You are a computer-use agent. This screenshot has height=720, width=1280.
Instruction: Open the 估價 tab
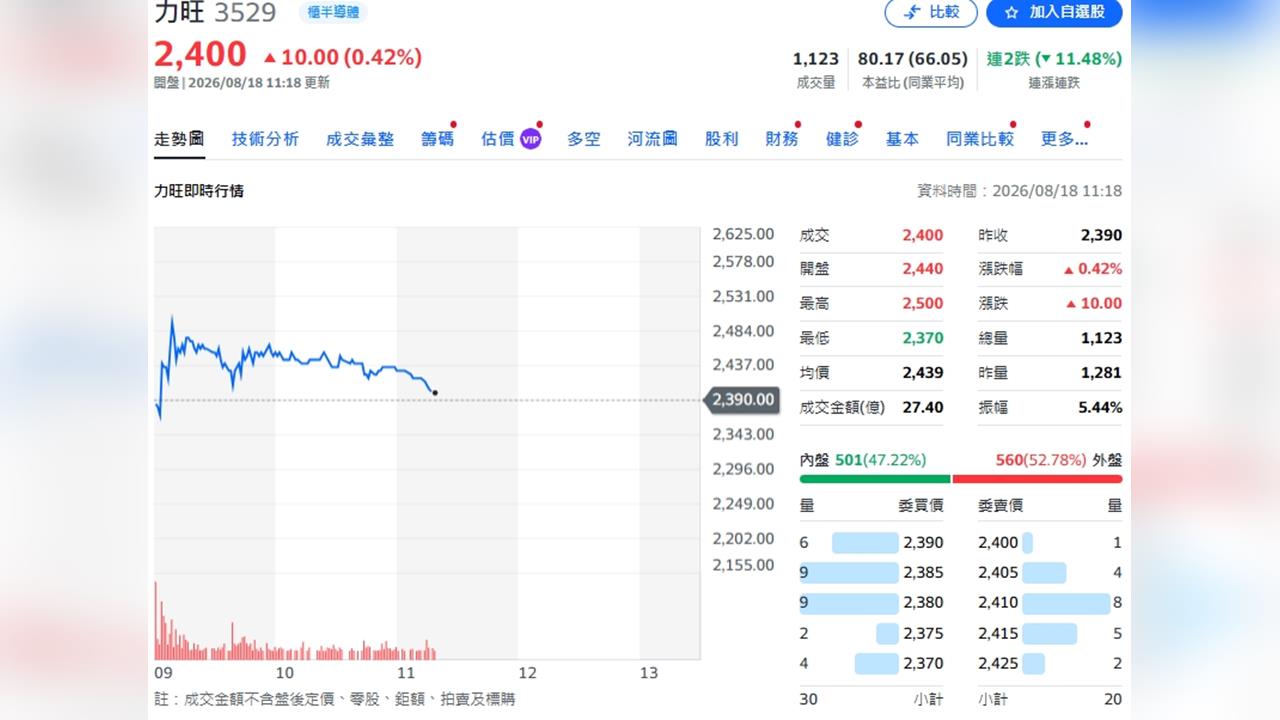pyautogui.click(x=497, y=139)
